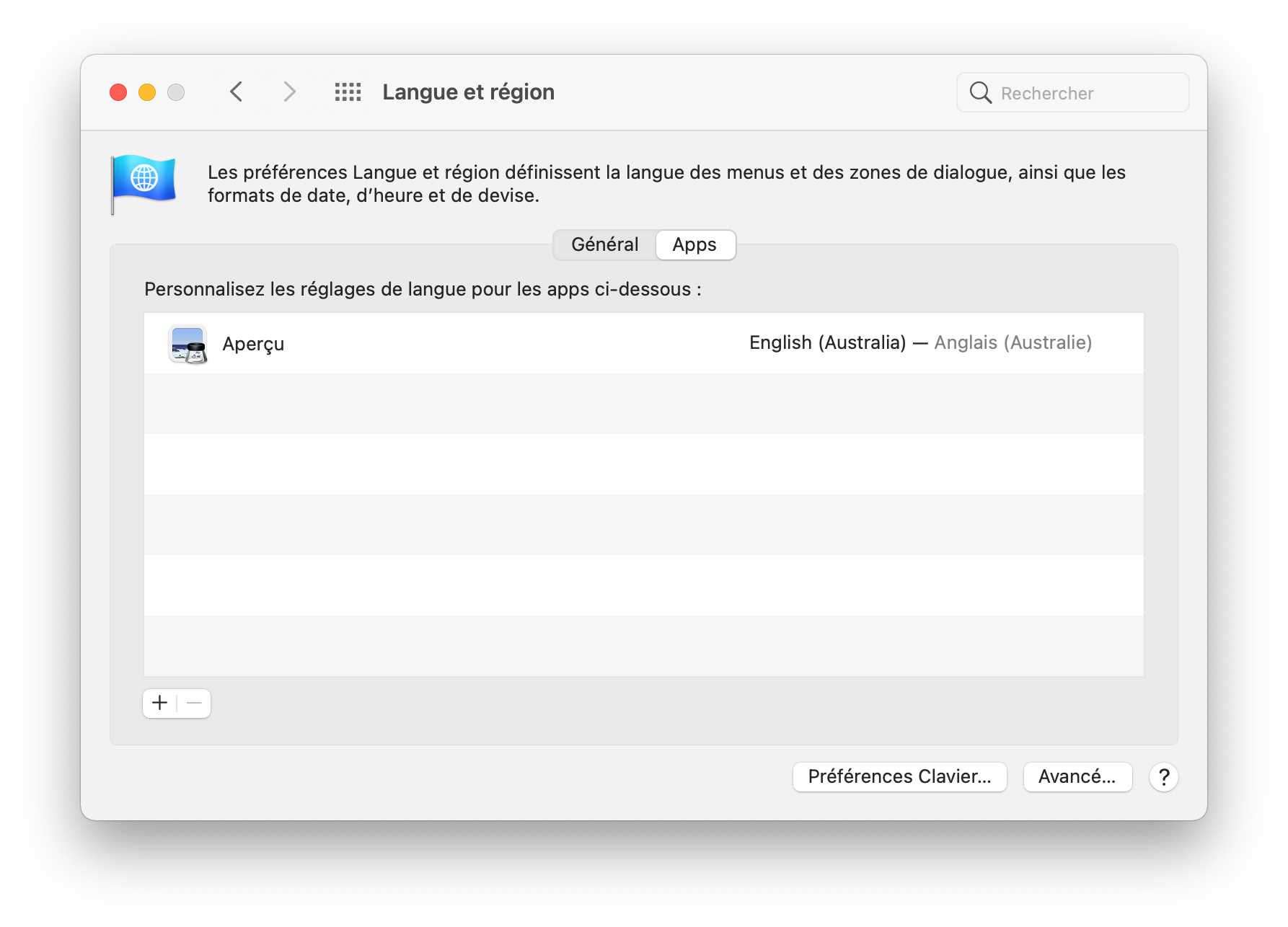
Task: Click the Avancé… button
Action: tap(1077, 777)
